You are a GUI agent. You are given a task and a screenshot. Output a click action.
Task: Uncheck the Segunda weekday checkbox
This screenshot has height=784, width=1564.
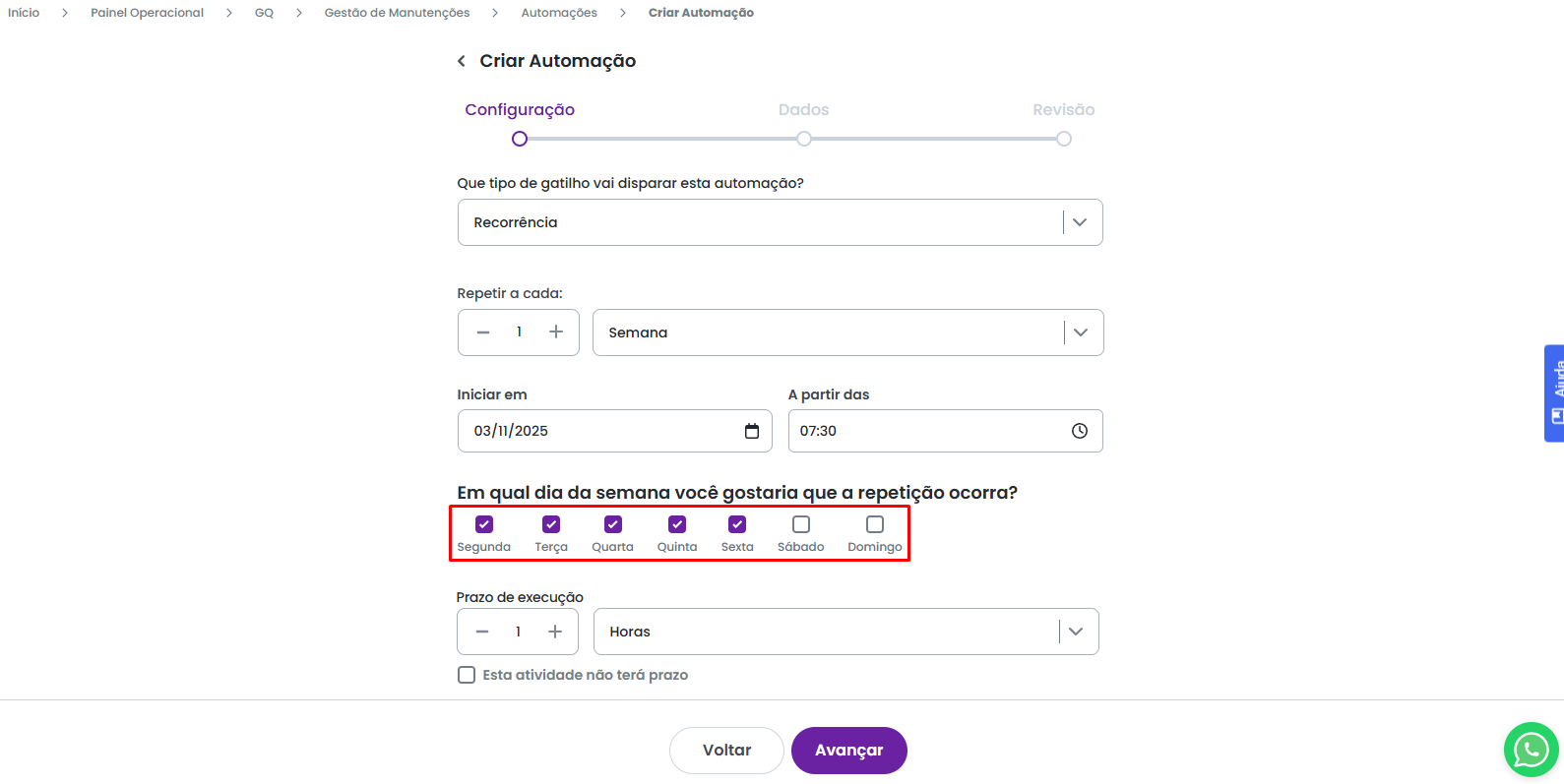click(484, 524)
